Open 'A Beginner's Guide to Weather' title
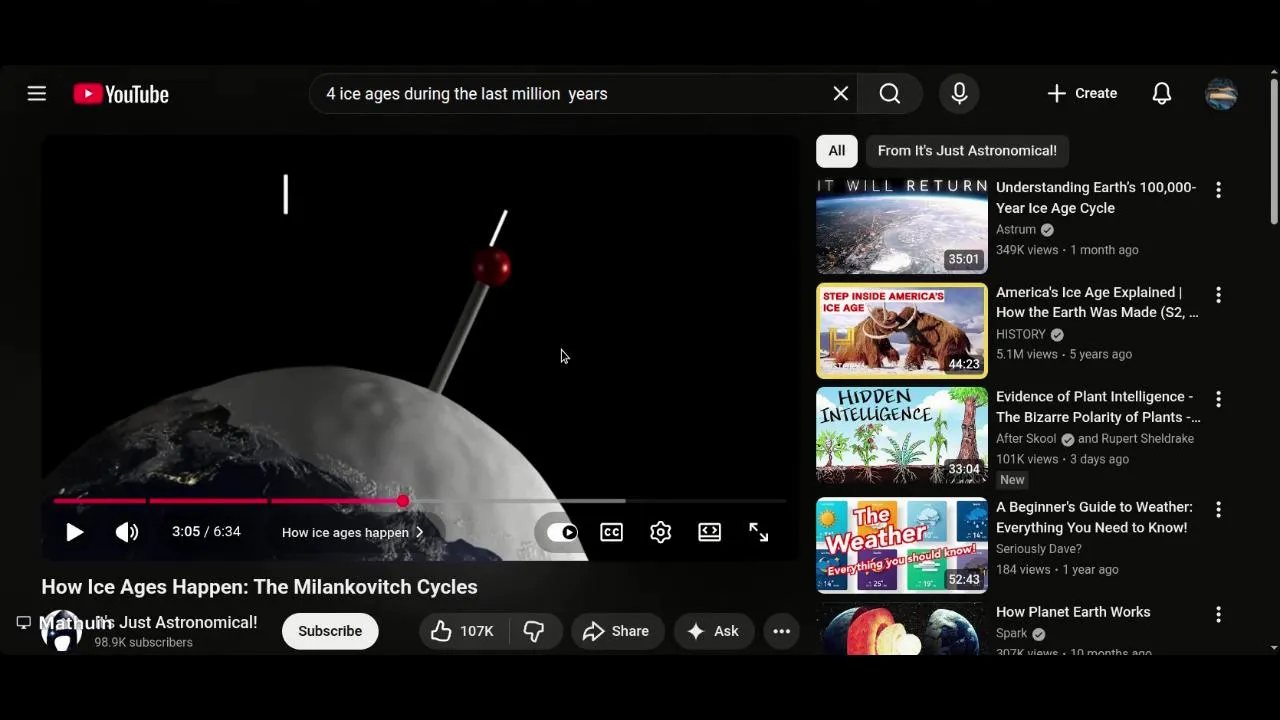This screenshot has width=1280, height=720. point(1094,517)
